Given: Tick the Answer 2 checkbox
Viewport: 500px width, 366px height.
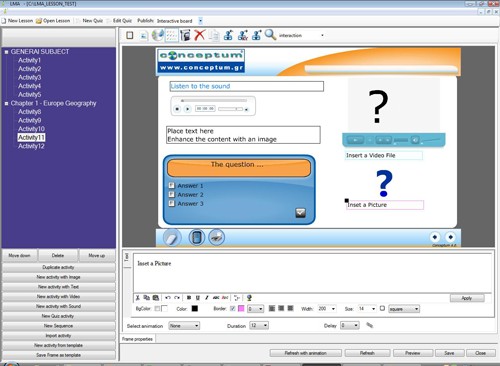Looking at the screenshot, I should (x=172, y=194).
